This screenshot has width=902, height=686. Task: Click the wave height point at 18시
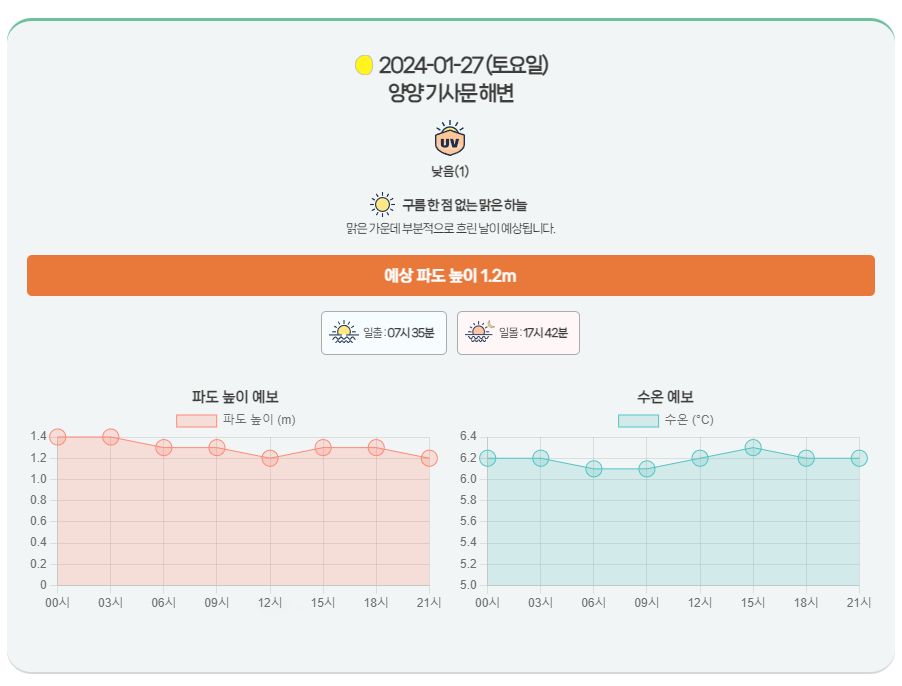click(x=376, y=447)
